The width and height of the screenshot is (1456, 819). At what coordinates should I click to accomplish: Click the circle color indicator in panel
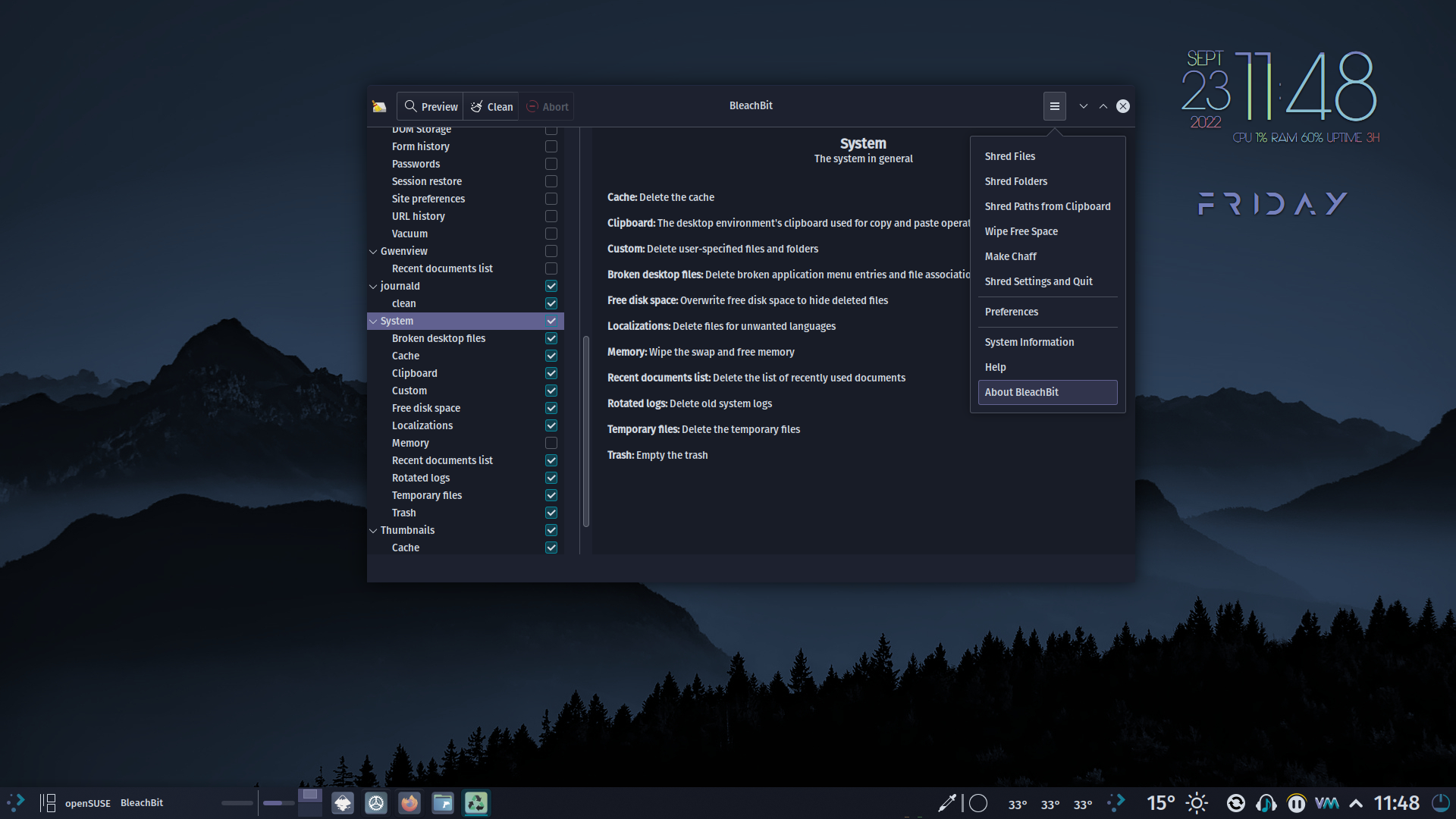click(978, 803)
